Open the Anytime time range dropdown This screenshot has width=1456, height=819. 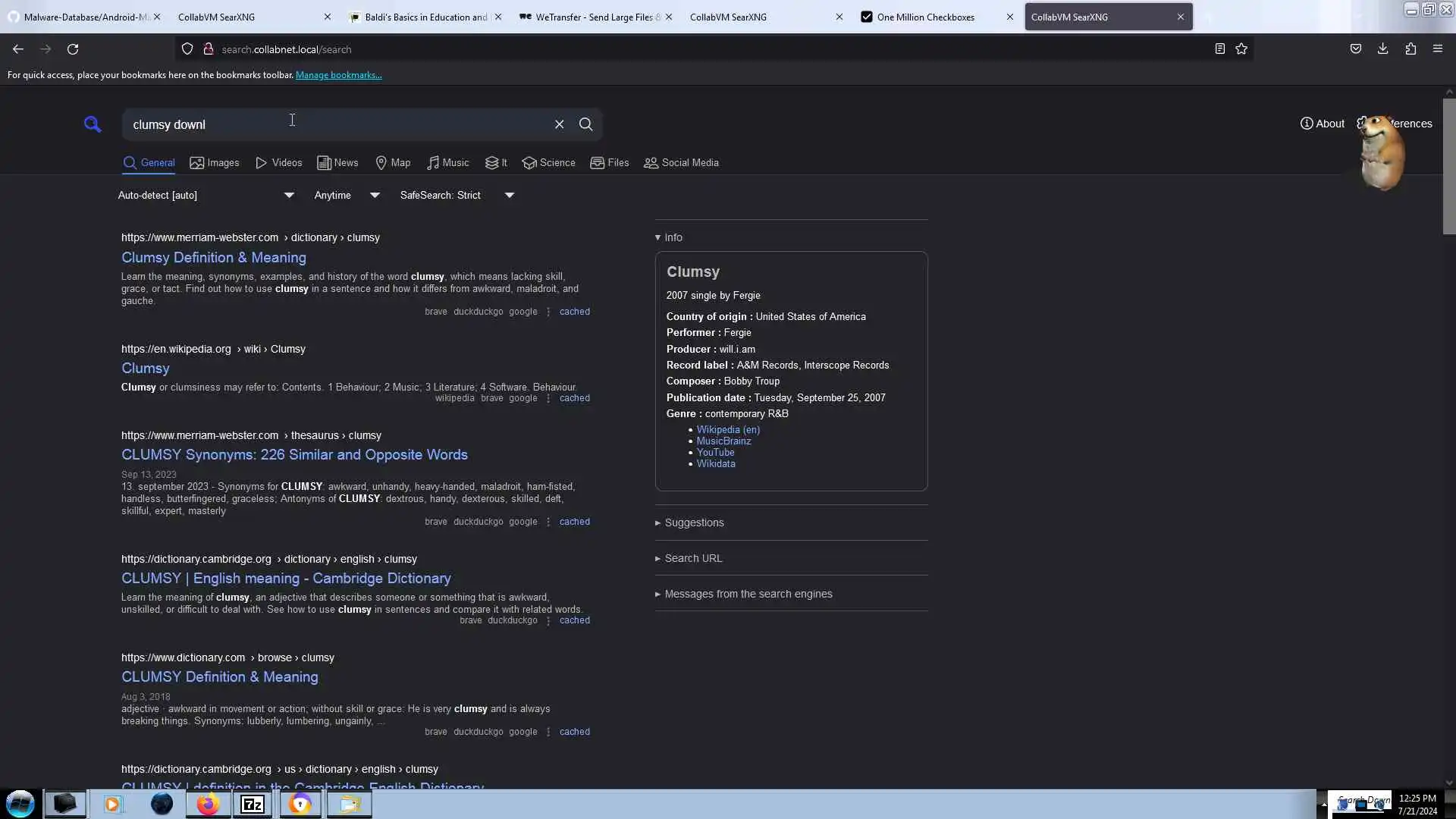[x=347, y=195]
